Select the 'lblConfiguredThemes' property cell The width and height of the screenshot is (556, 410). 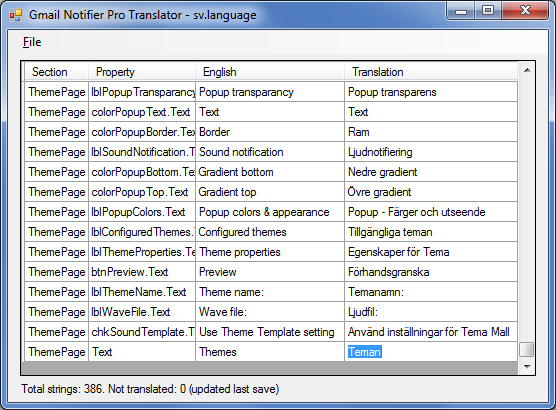click(x=142, y=232)
